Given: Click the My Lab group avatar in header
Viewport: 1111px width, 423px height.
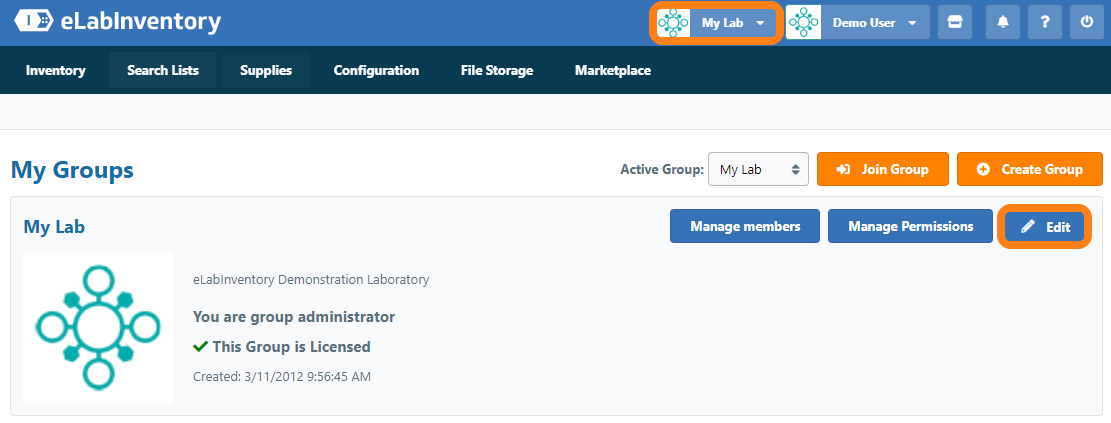Looking at the screenshot, I should 674,23.
